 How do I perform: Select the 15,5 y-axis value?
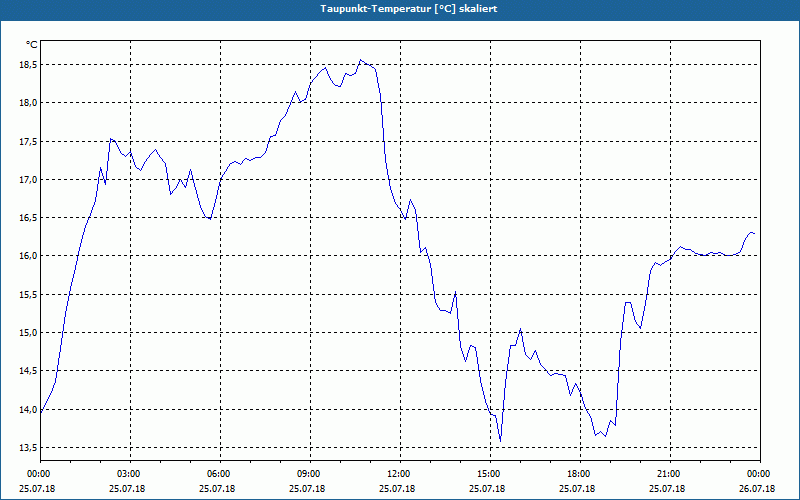[x=29, y=294]
